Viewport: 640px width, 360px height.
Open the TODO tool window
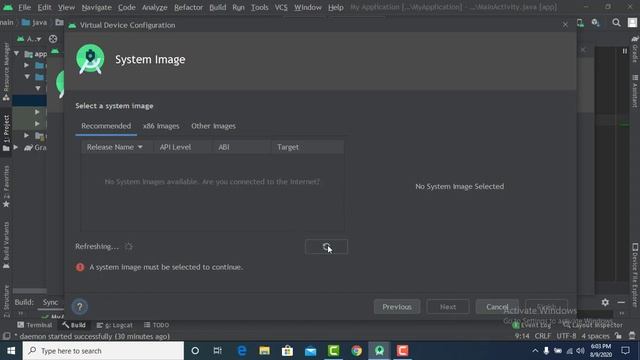pos(156,325)
